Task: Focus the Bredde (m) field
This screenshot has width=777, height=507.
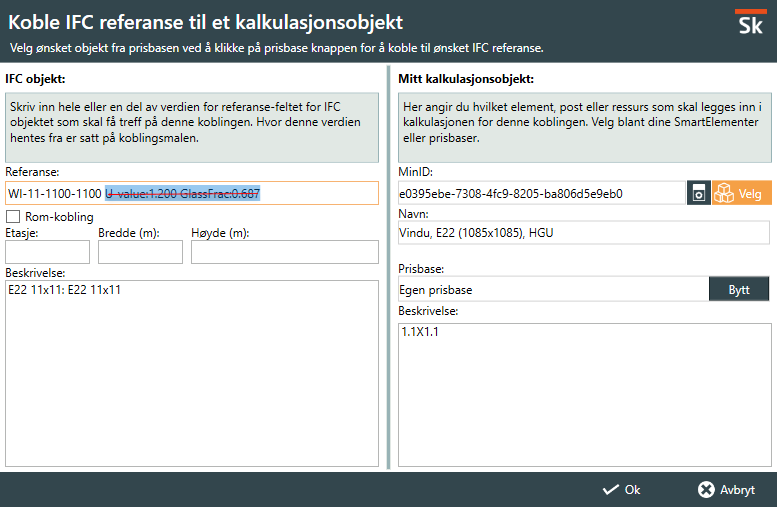Action: 140,252
